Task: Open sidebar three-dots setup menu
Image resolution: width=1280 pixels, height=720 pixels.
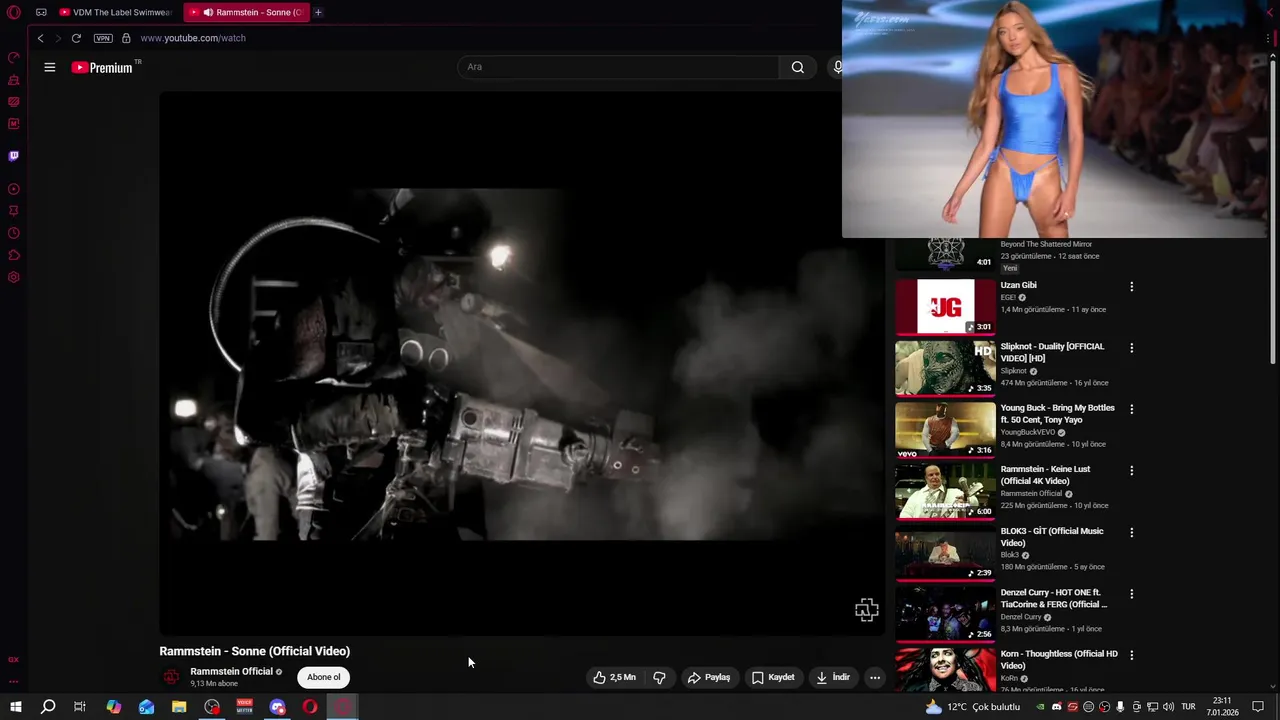Action: tap(14, 681)
